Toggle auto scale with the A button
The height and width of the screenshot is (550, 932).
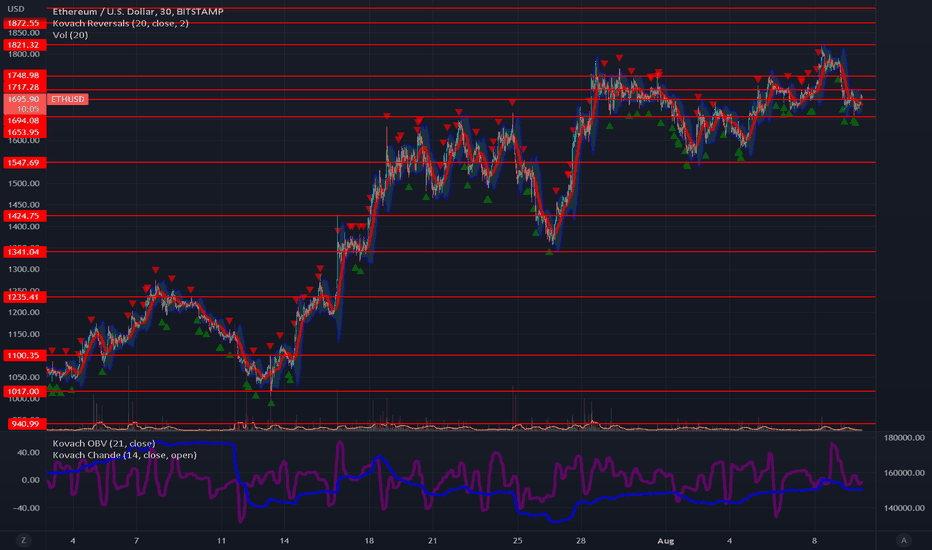coord(904,540)
